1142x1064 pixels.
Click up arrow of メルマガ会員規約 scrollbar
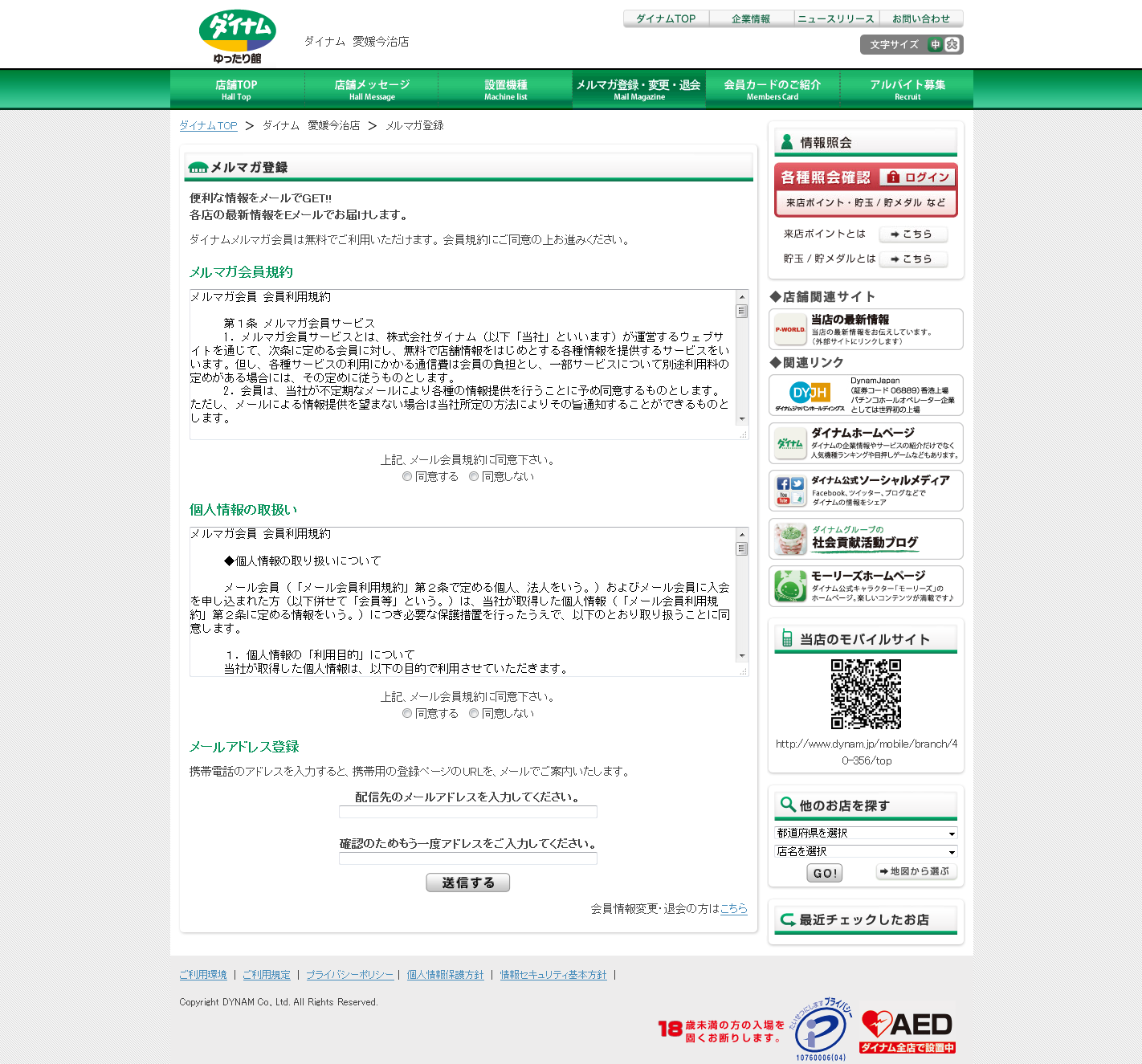[x=742, y=297]
